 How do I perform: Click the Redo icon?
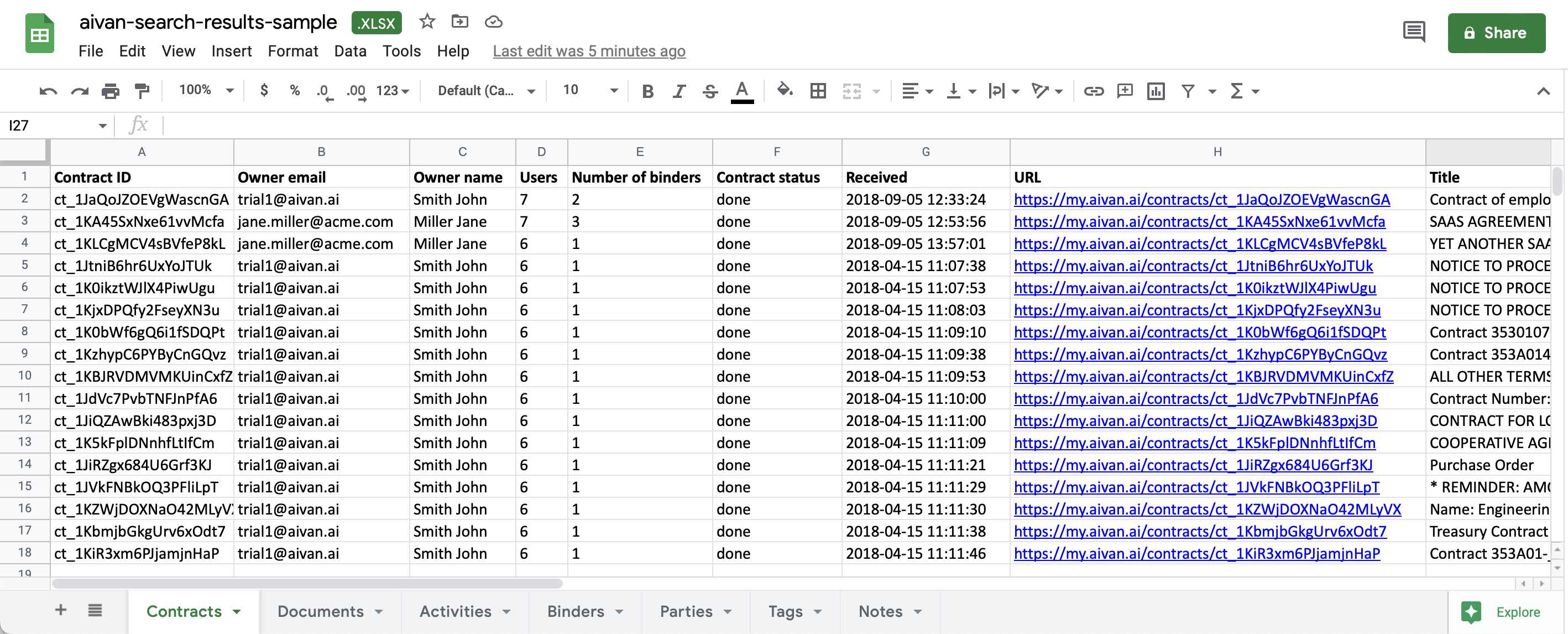80,91
